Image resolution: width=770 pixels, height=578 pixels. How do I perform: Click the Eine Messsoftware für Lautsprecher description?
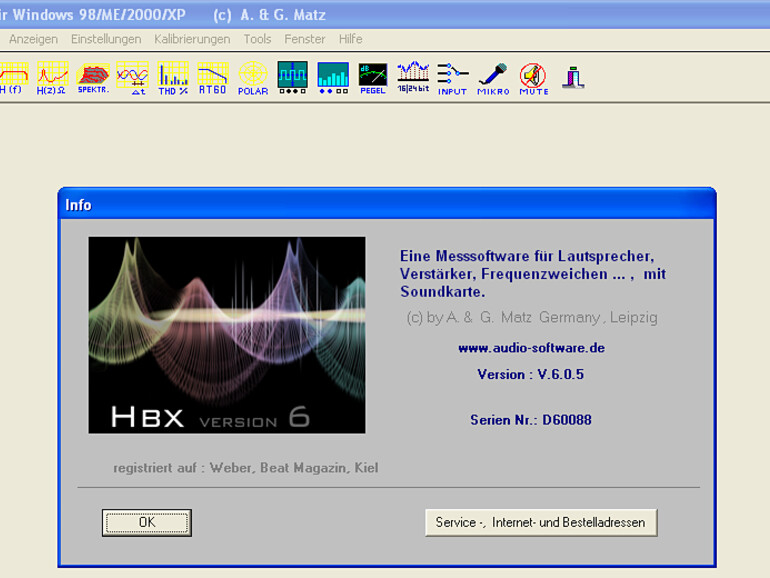tap(533, 274)
